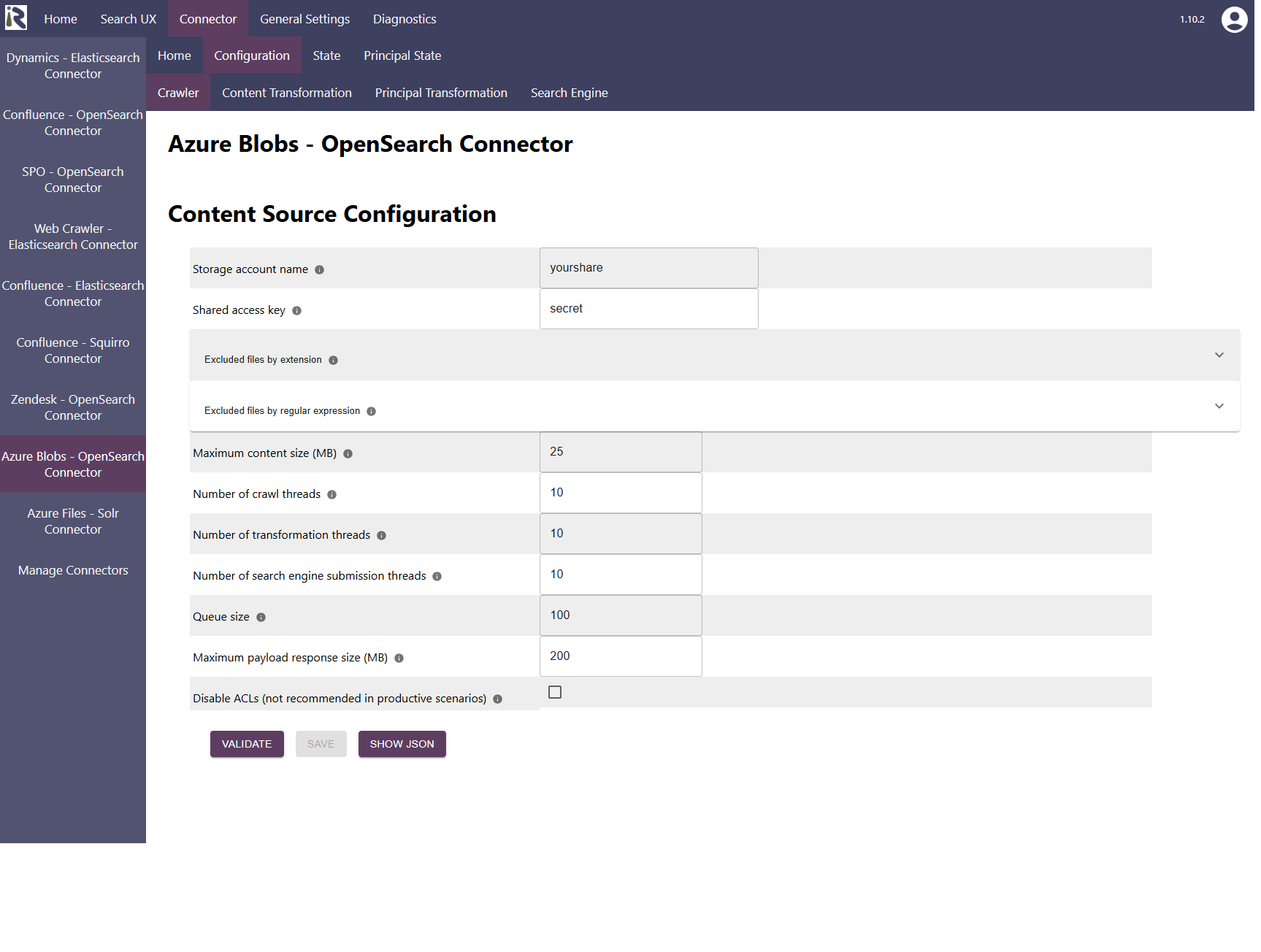Click info icon for Maximum payload response size
Viewport: 1261px width, 952px height.
click(x=399, y=659)
